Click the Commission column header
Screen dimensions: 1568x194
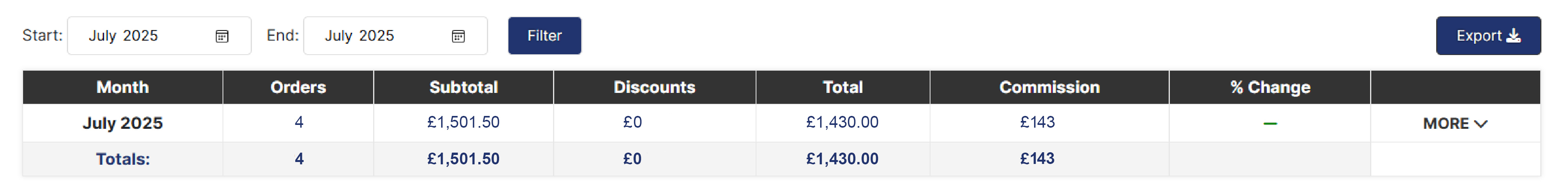(x=1049, y=87)
